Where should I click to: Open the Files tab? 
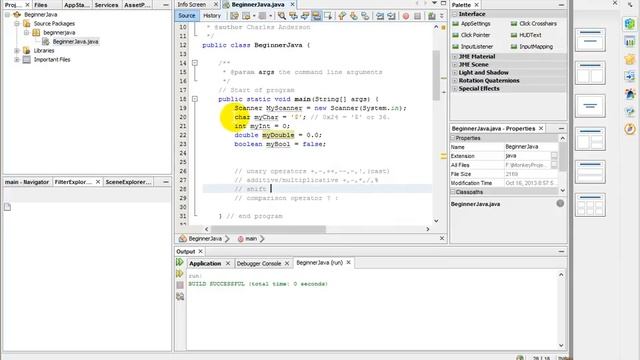click(x=40, y=5)
